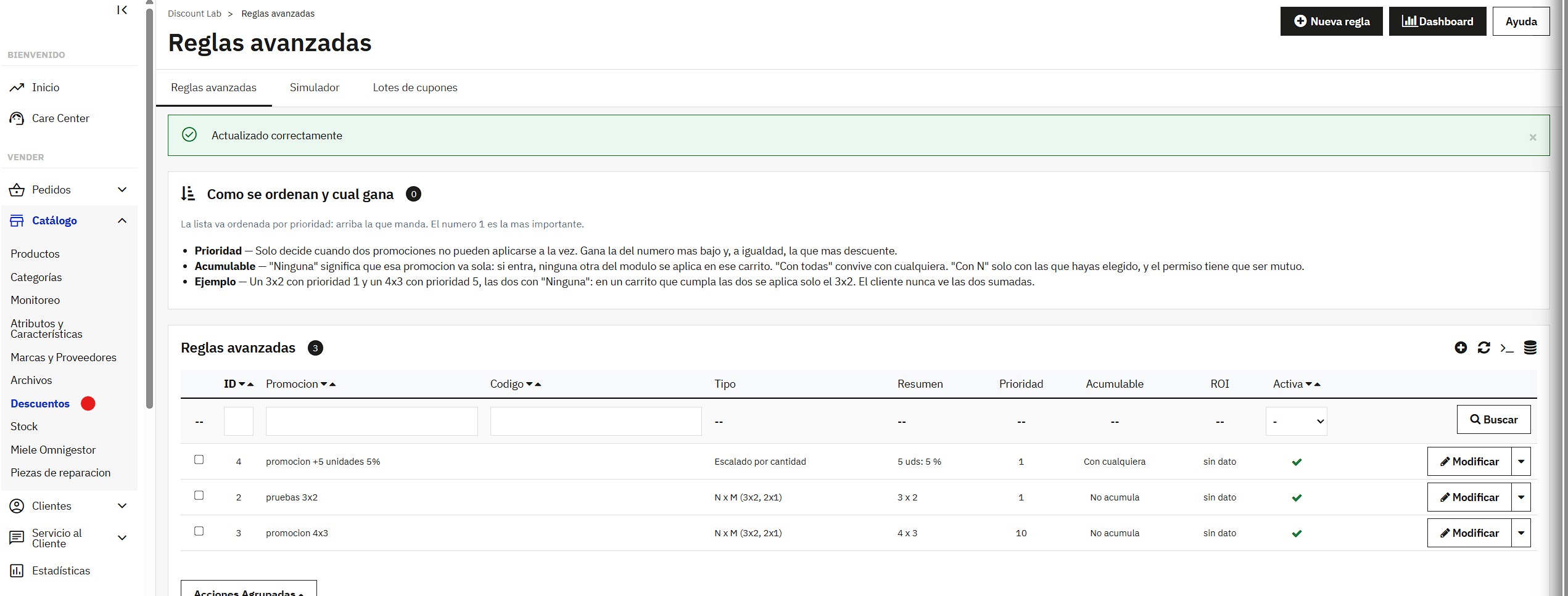This screenshot has height=596, width=1568.
Task: Select the Reglas avanzadas tab
Action: click(x=213, y=88)
